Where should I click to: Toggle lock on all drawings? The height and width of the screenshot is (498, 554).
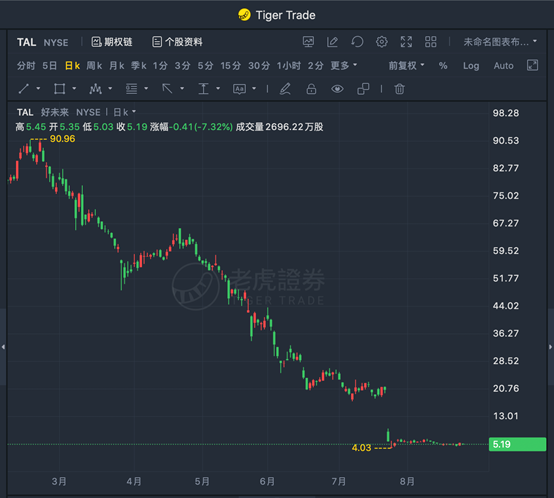311,89
